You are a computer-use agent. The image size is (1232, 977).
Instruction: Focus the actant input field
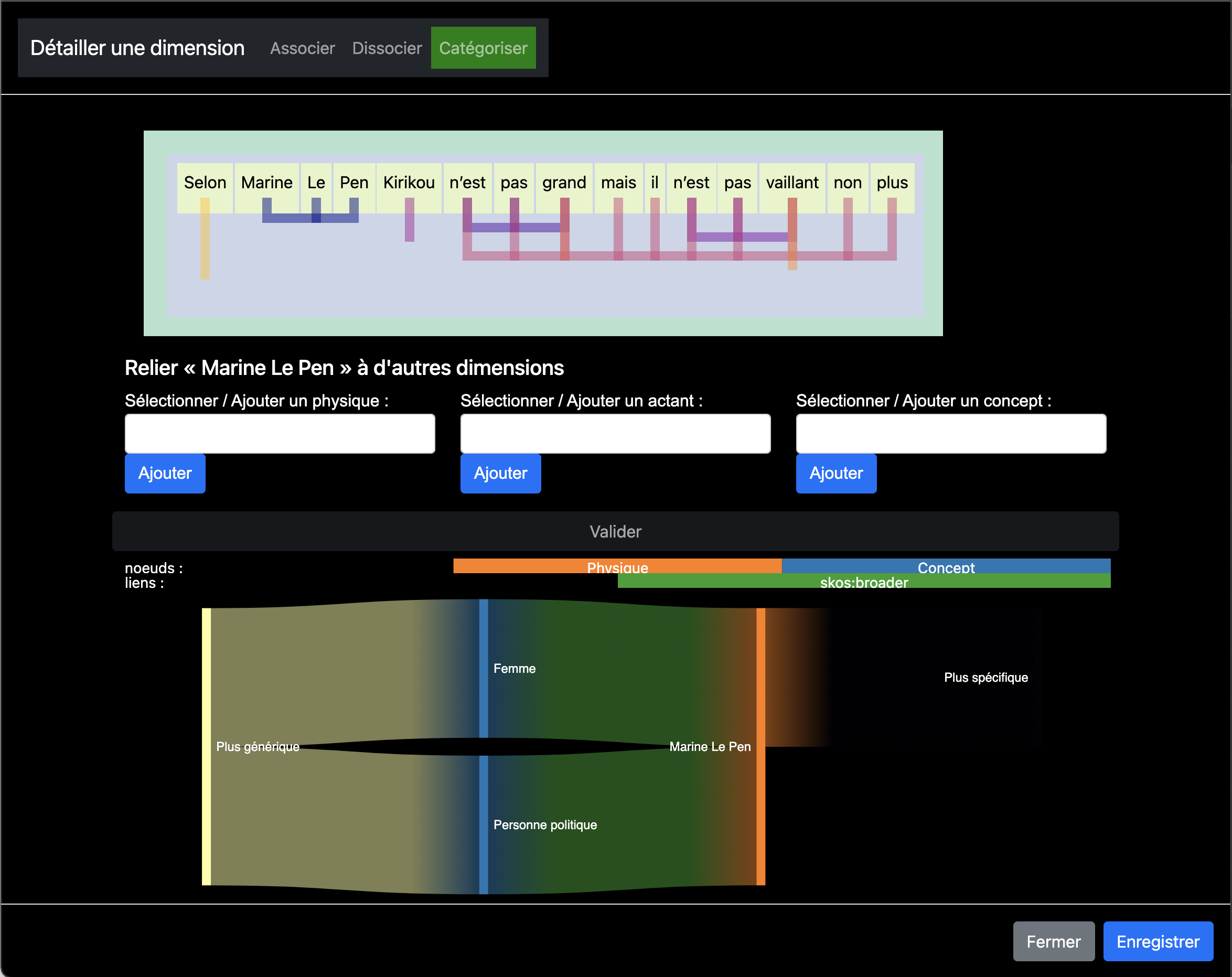click(x=615, y=434)
